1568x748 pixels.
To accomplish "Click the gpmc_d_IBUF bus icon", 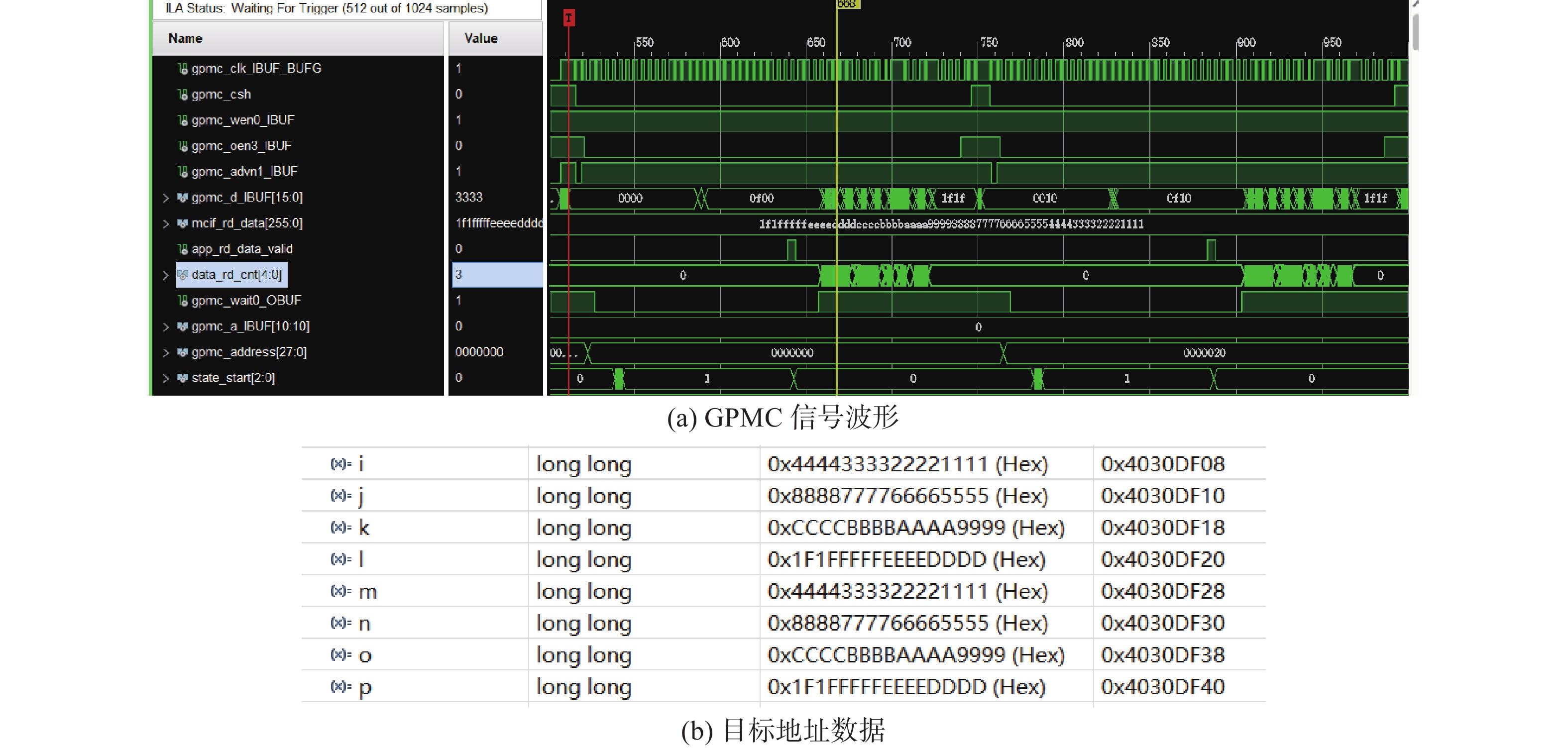I will point(183,197).
